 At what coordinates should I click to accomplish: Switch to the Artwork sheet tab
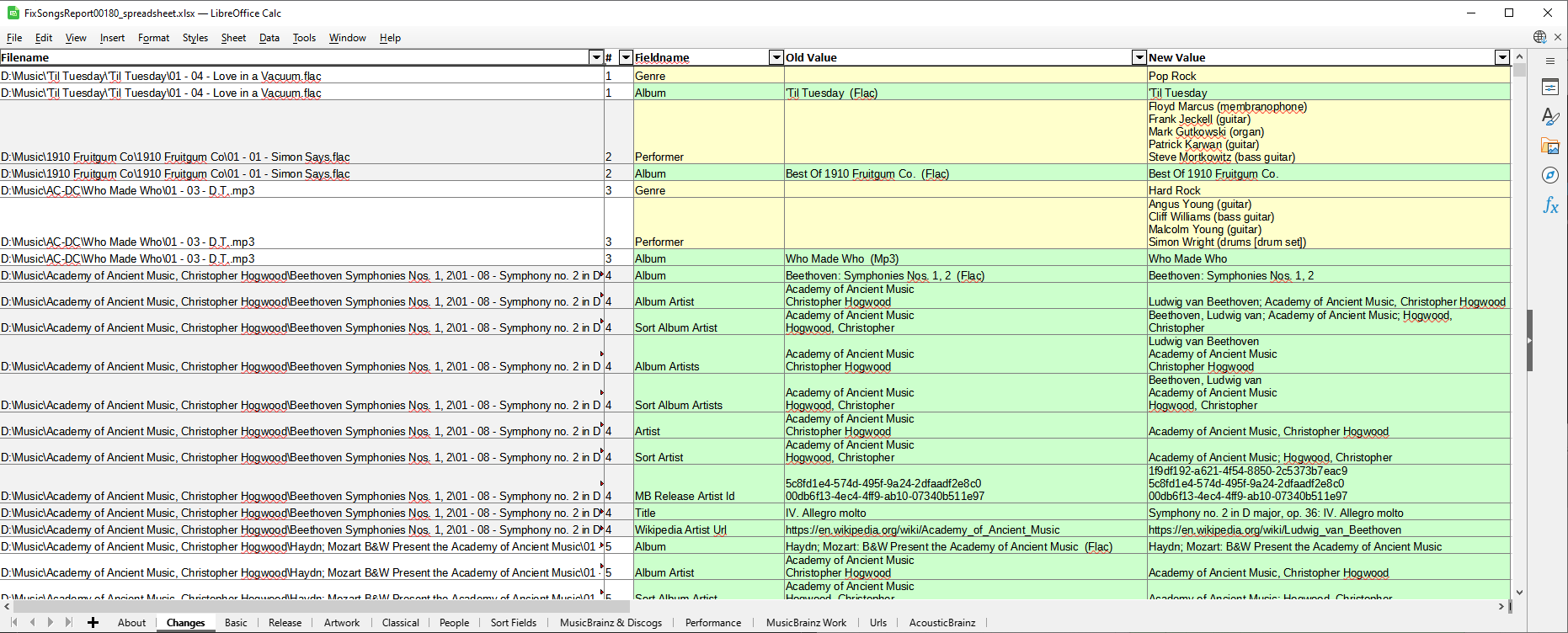[342, 623]
